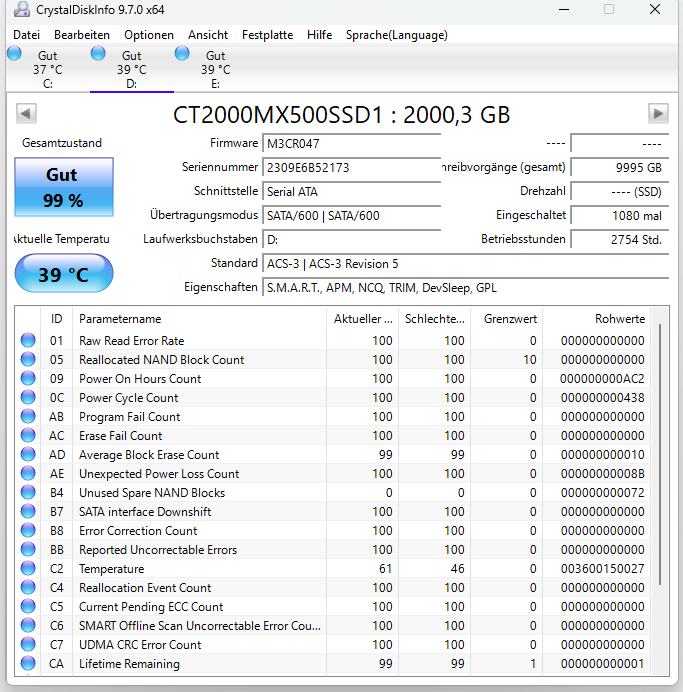Select the Lifetime Remaining row name

tap(129, 664)
